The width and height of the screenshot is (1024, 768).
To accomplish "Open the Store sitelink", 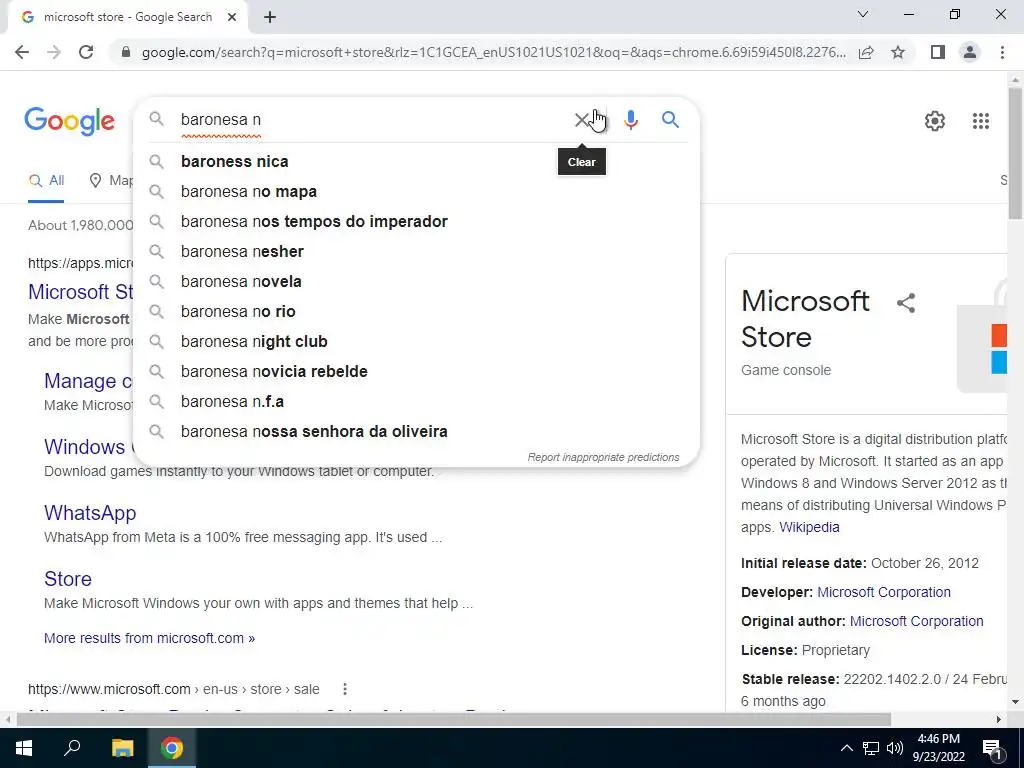I will coord(68,579).
